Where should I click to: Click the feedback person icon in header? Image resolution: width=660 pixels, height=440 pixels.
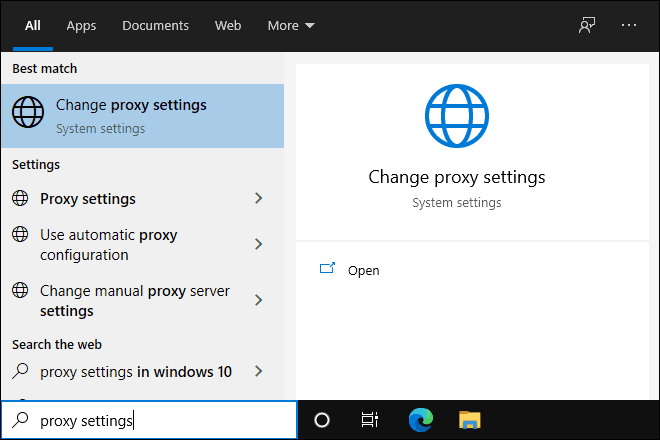click(587, 25)
